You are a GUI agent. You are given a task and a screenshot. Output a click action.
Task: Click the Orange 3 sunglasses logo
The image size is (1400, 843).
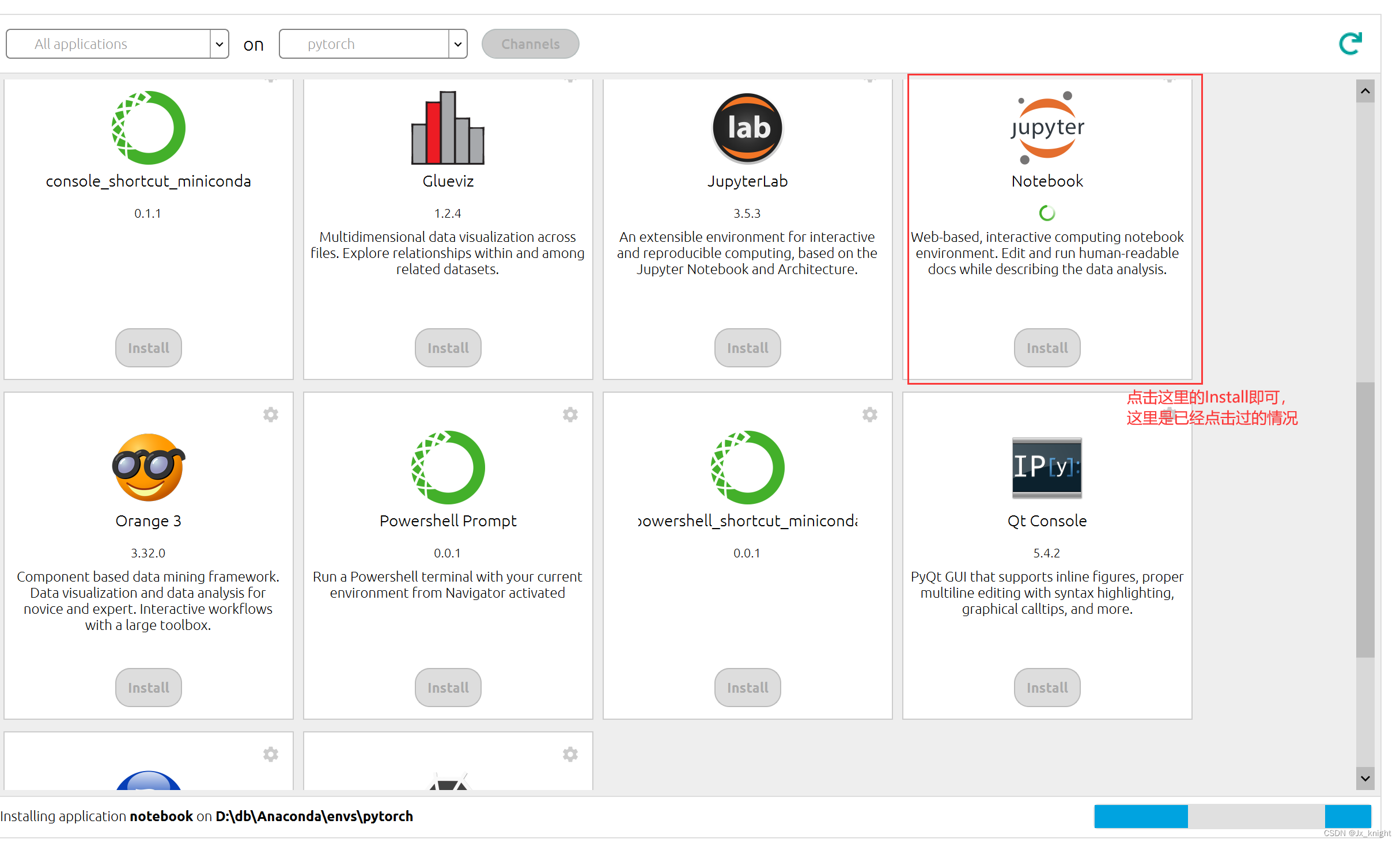click(148, 468)
